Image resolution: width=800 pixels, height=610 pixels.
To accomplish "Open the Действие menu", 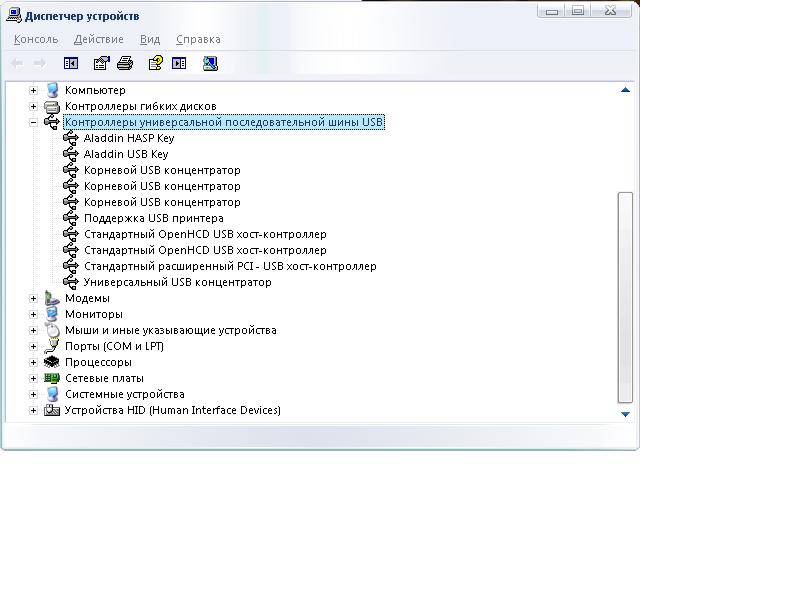I will [x=98, y=39].
